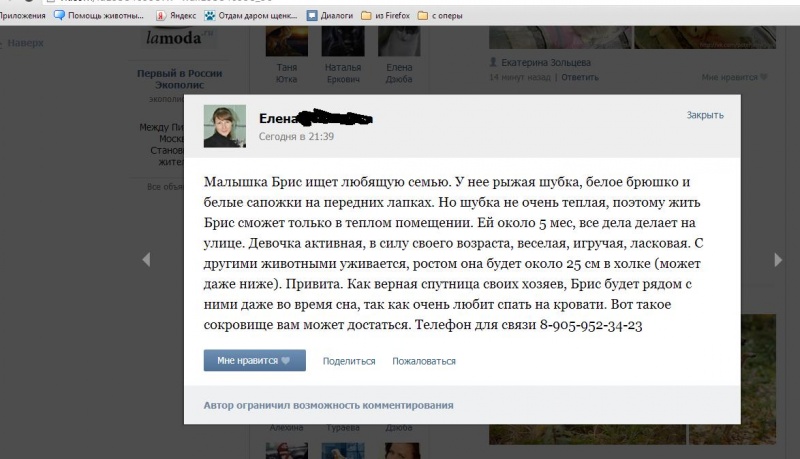The image size is (800, 459).
Task: Report the post via Пожаловаться
Action: click(424, 361)
